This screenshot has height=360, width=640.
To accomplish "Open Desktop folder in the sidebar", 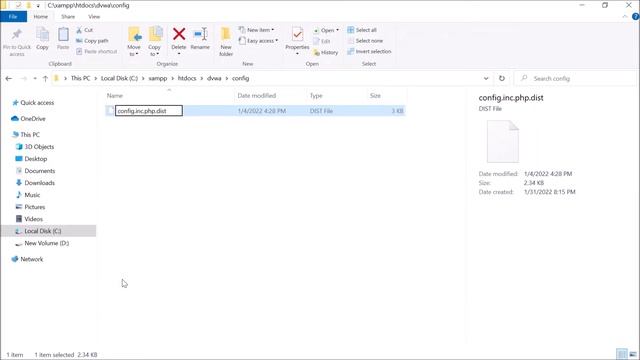I will click(31, 159).
